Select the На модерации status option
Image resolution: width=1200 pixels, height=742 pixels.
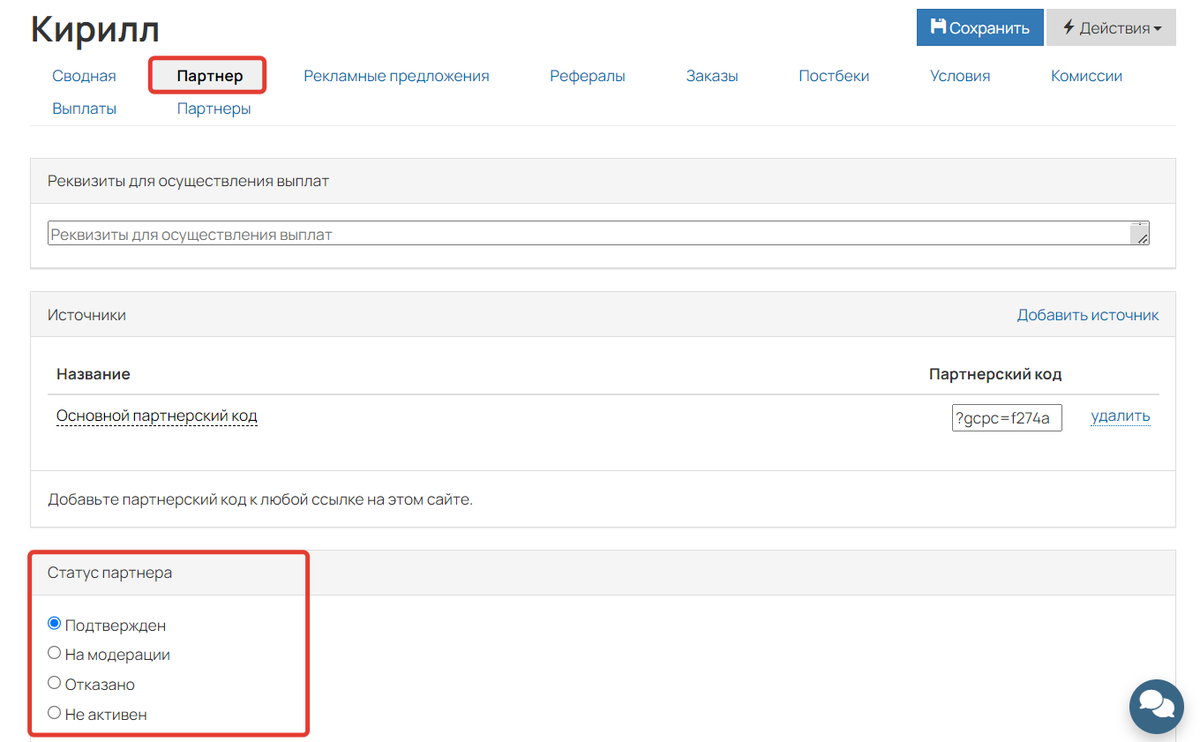click(x=55, y=653)
